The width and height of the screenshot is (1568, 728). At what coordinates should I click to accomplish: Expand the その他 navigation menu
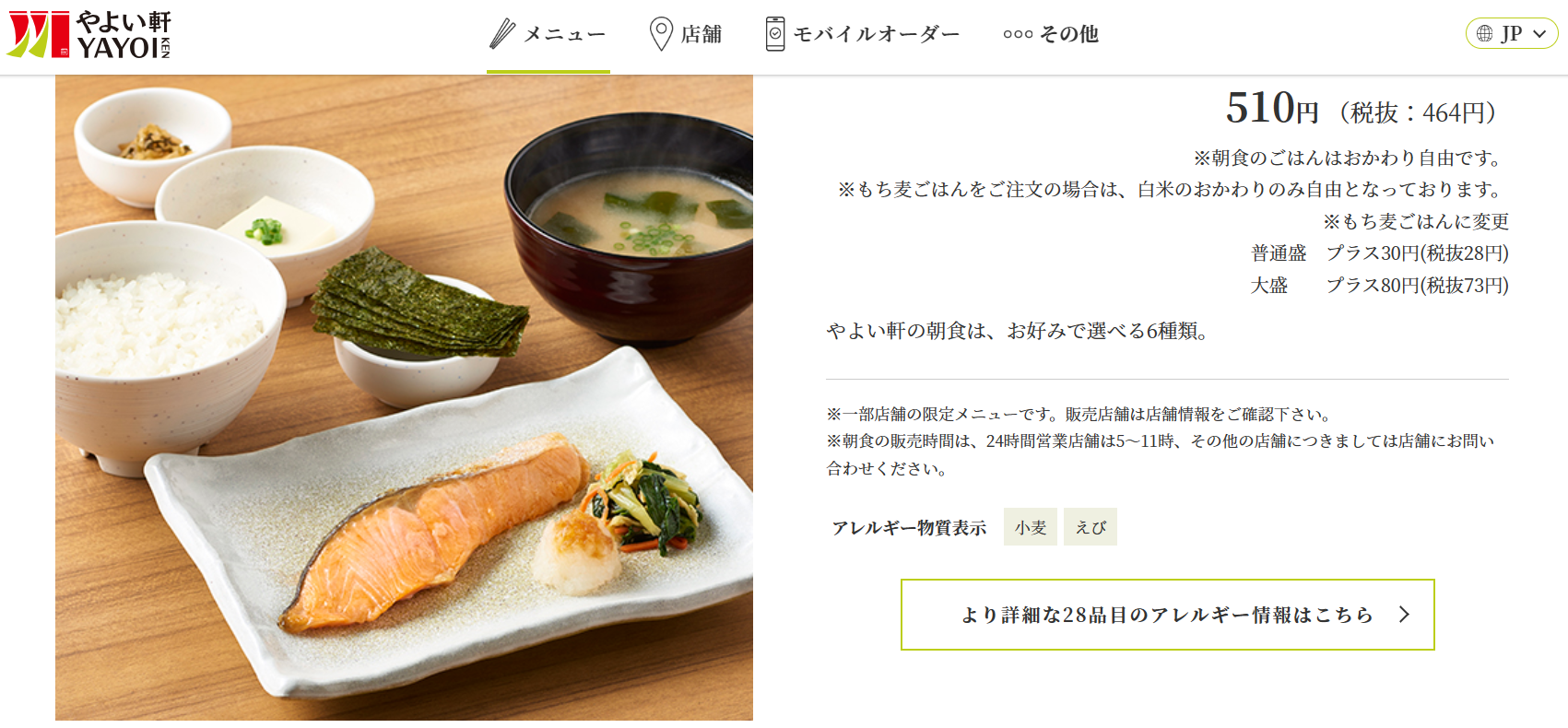1051,34
